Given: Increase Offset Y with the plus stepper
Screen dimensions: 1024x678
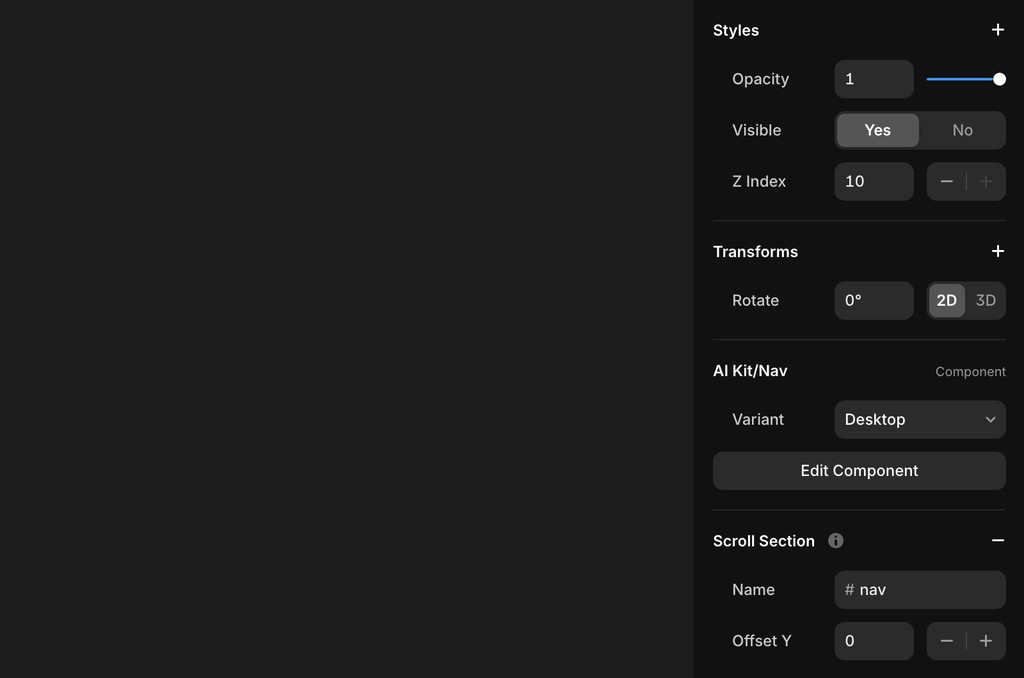Looking at the screenshot, I should point(986,641).
